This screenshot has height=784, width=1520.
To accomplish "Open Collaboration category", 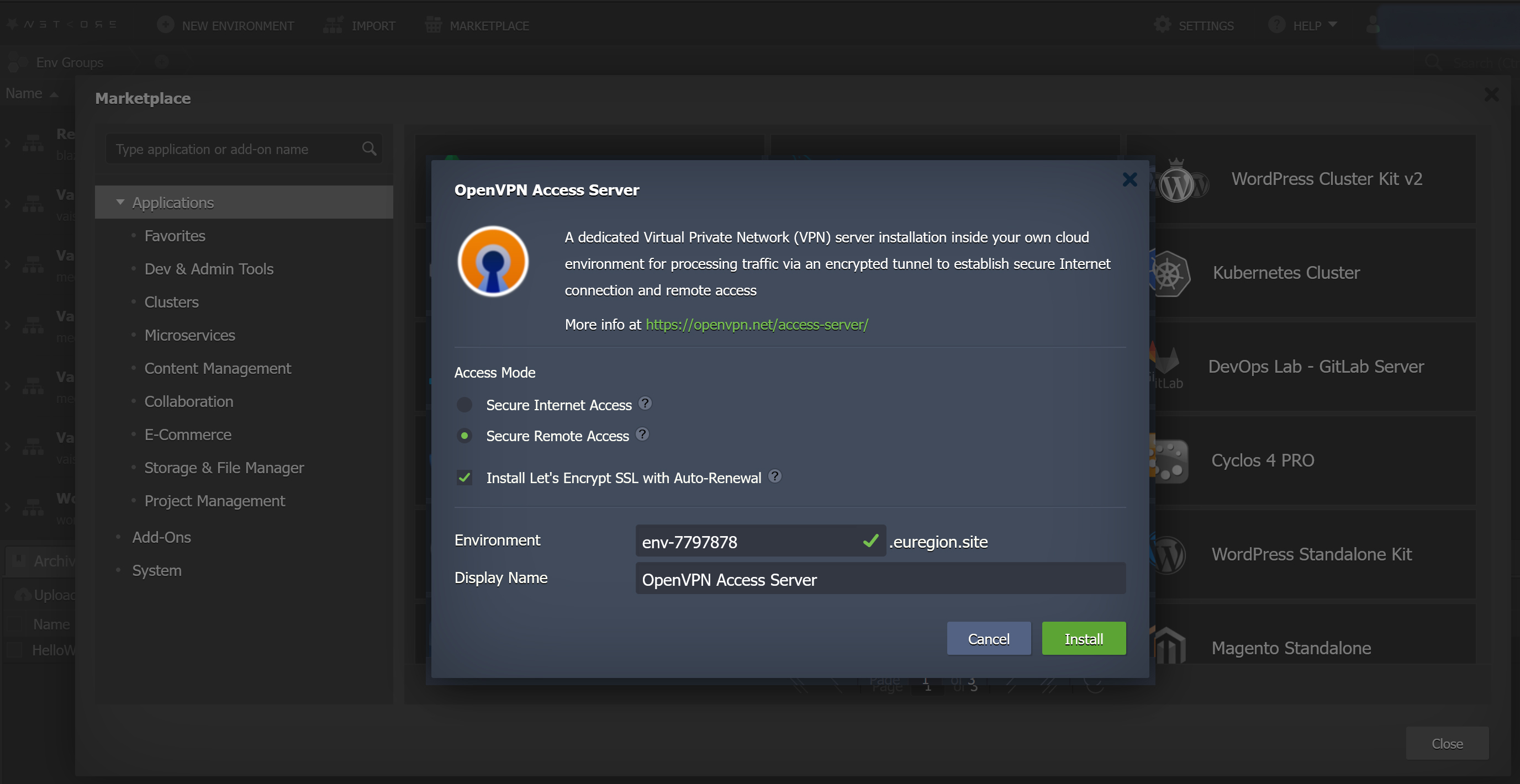I will pos(189,401).
